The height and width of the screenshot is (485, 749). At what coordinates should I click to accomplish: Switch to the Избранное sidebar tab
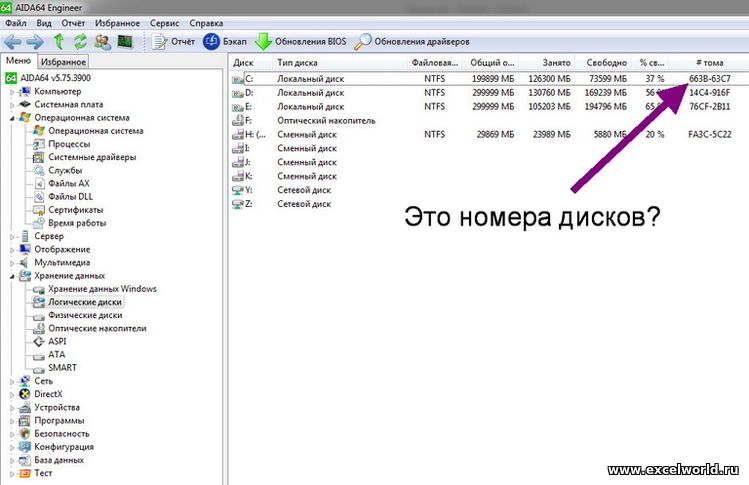point(63,62)
